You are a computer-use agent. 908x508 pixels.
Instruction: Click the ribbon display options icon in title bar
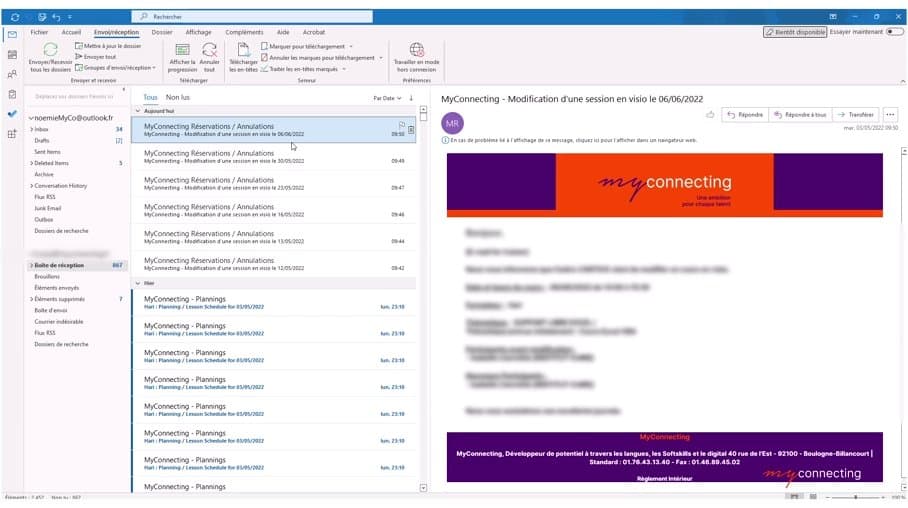tap(833, 17)
